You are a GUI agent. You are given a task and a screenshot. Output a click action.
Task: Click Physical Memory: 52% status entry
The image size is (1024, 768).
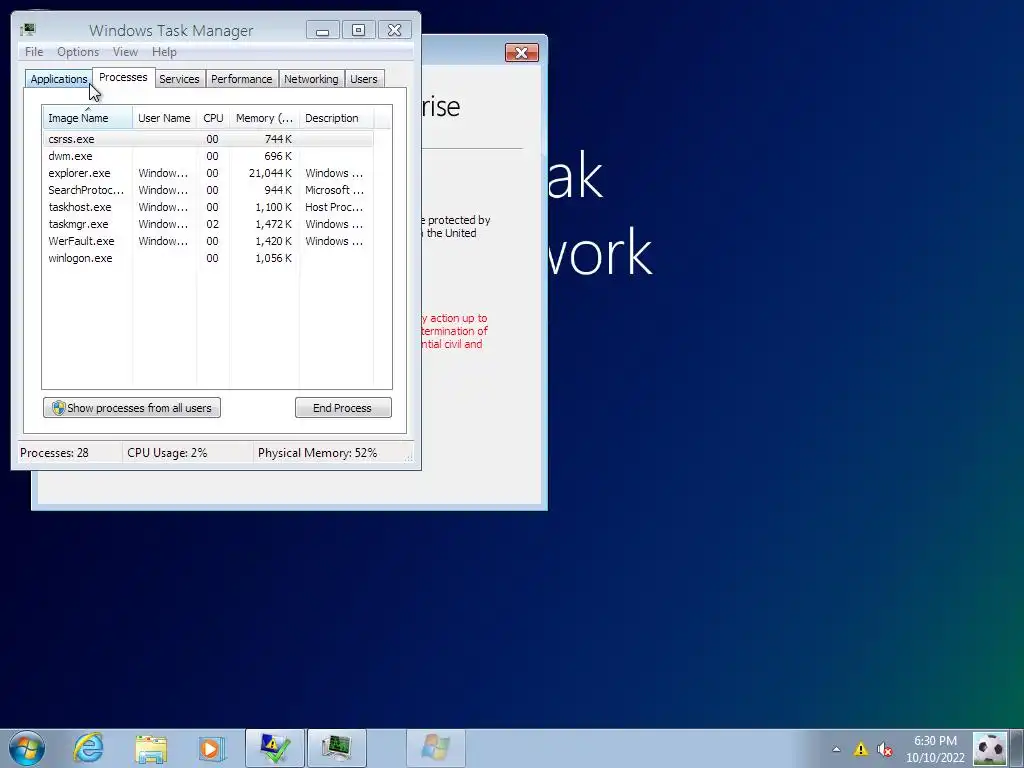point(317,453)
